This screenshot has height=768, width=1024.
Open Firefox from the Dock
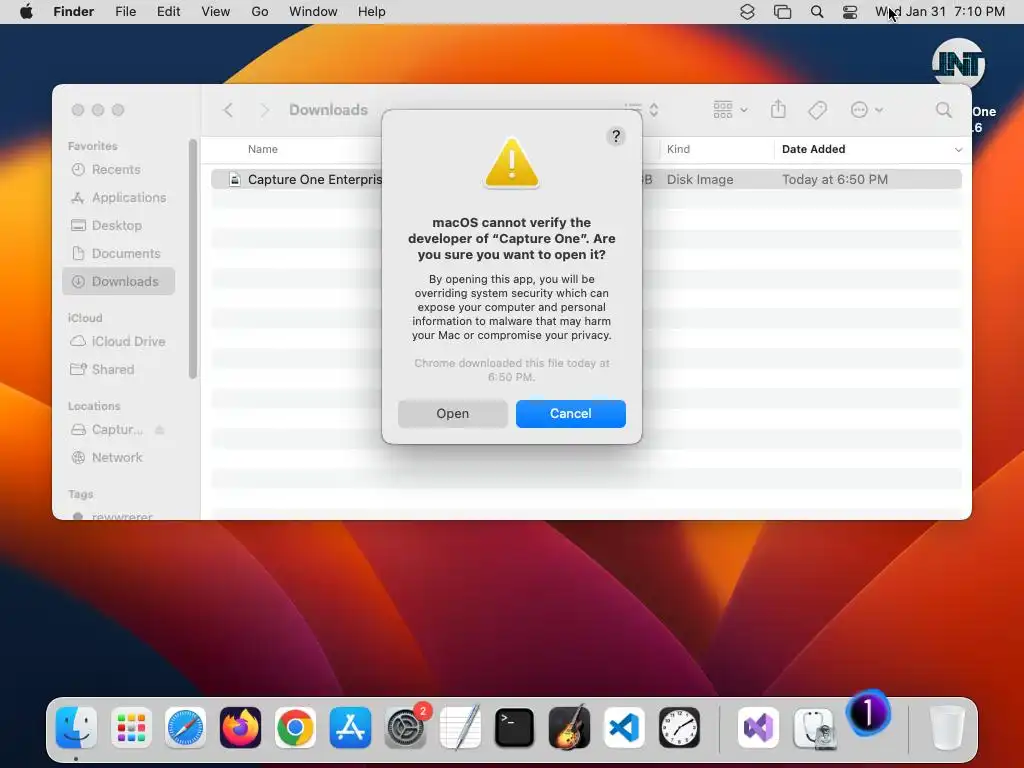(x=240, y=727)
